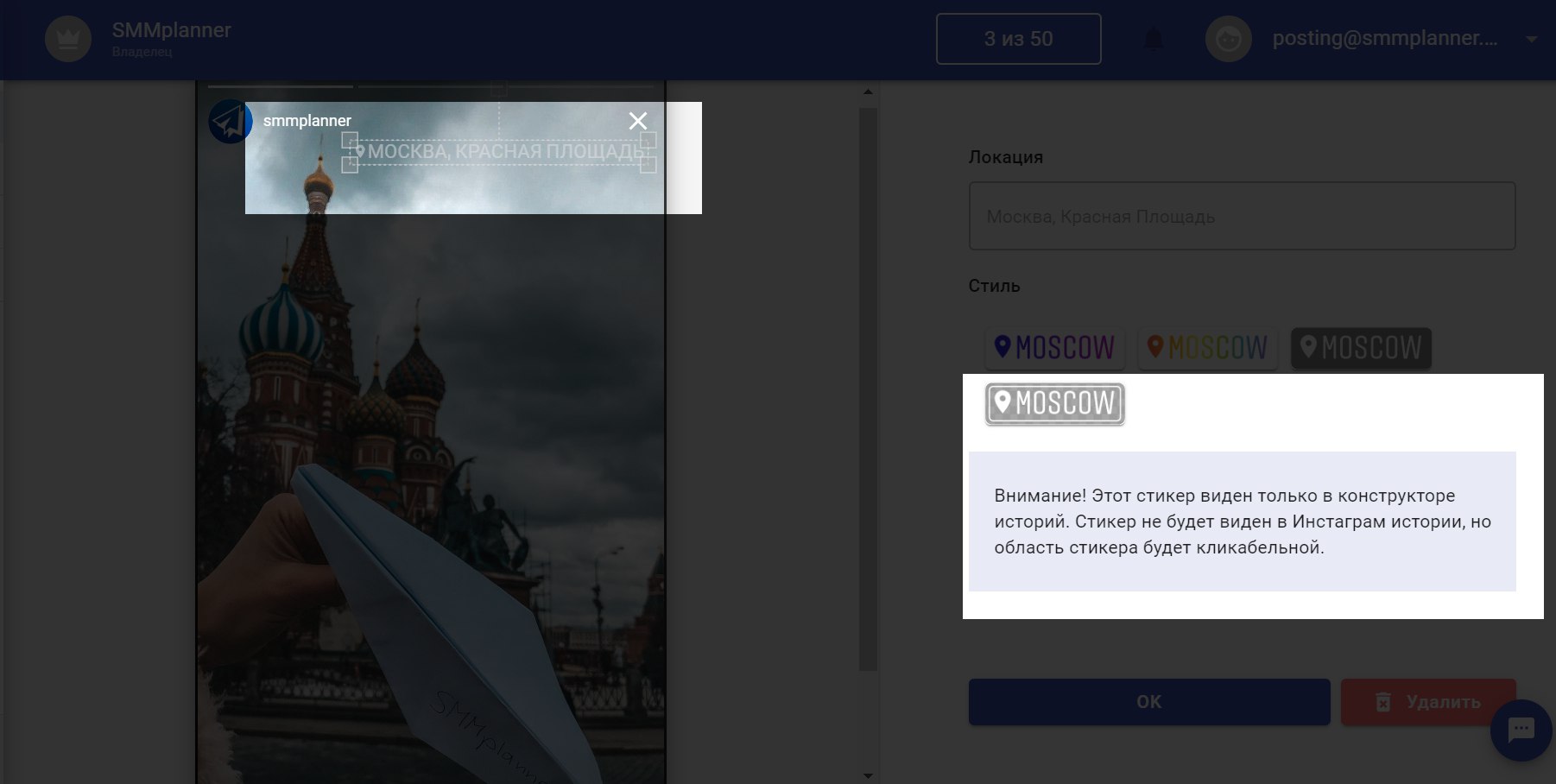Click the crown logo icon
This screenshot has width=1556, height=784.
pos(68,39)
